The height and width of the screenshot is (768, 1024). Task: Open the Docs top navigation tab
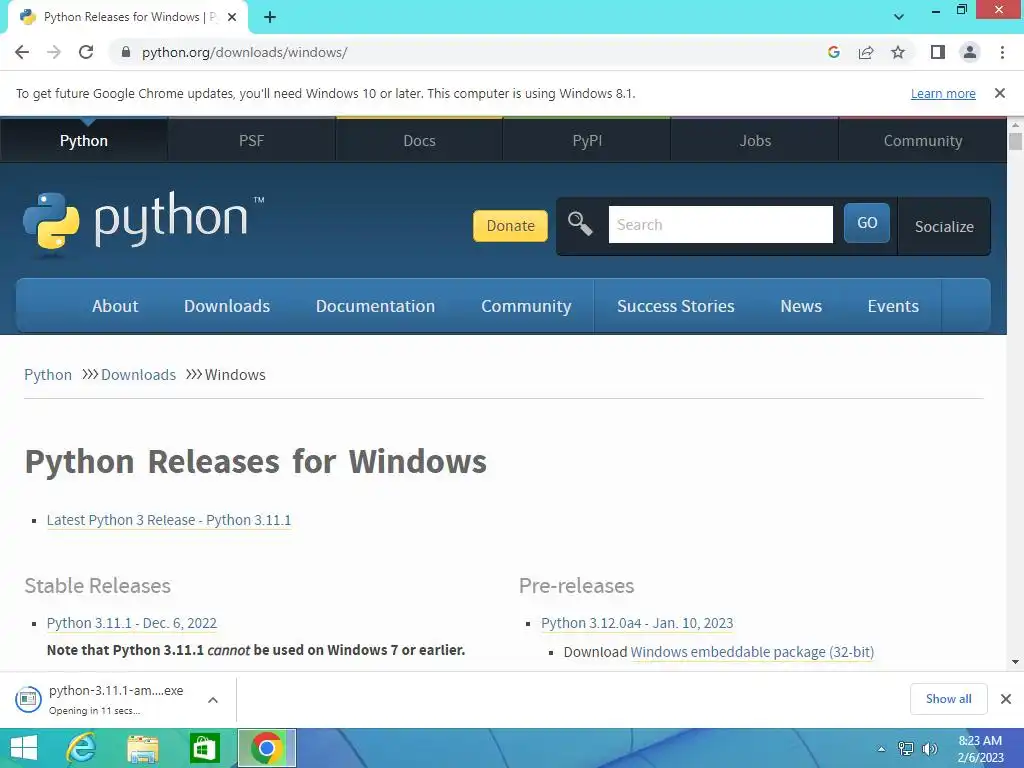pyautogui.click(x=419, y=140)
